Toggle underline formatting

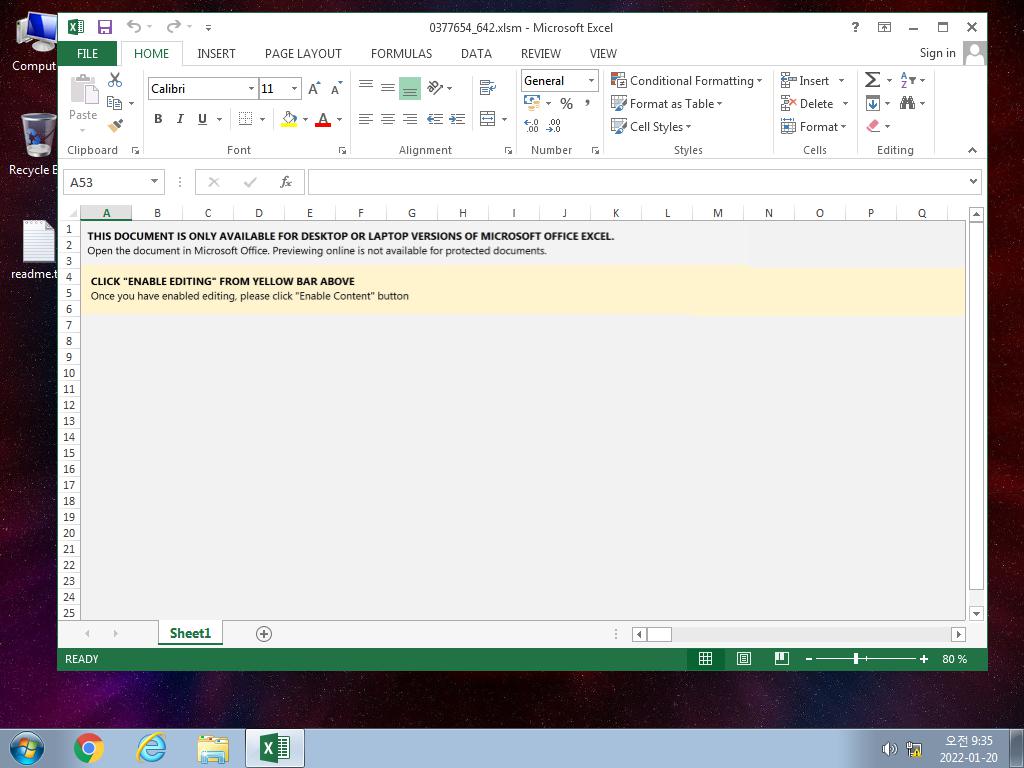click(202, 119)
